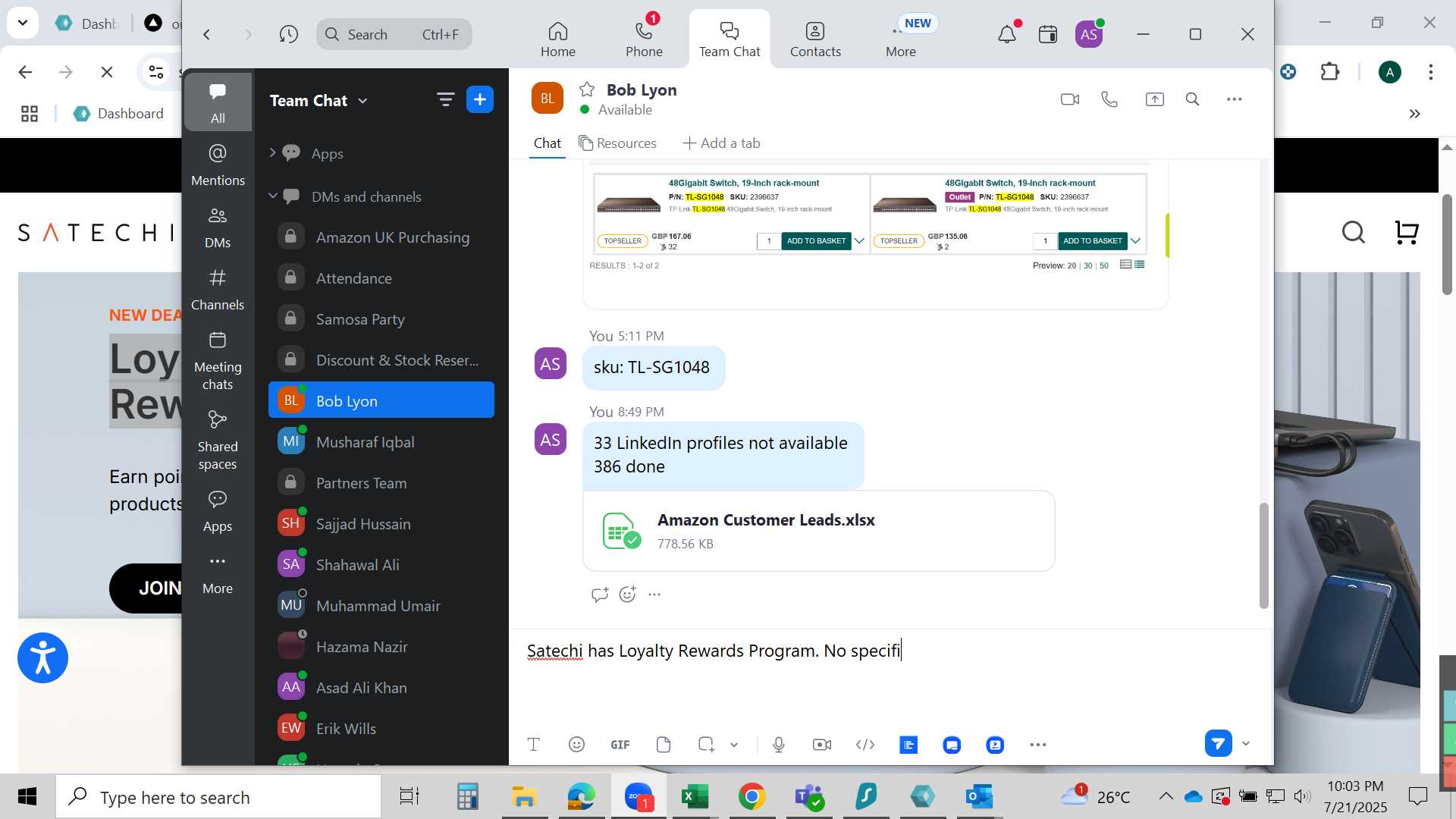
Task: Open Meeting chats in the sidebar
Action: click(218, 360)
